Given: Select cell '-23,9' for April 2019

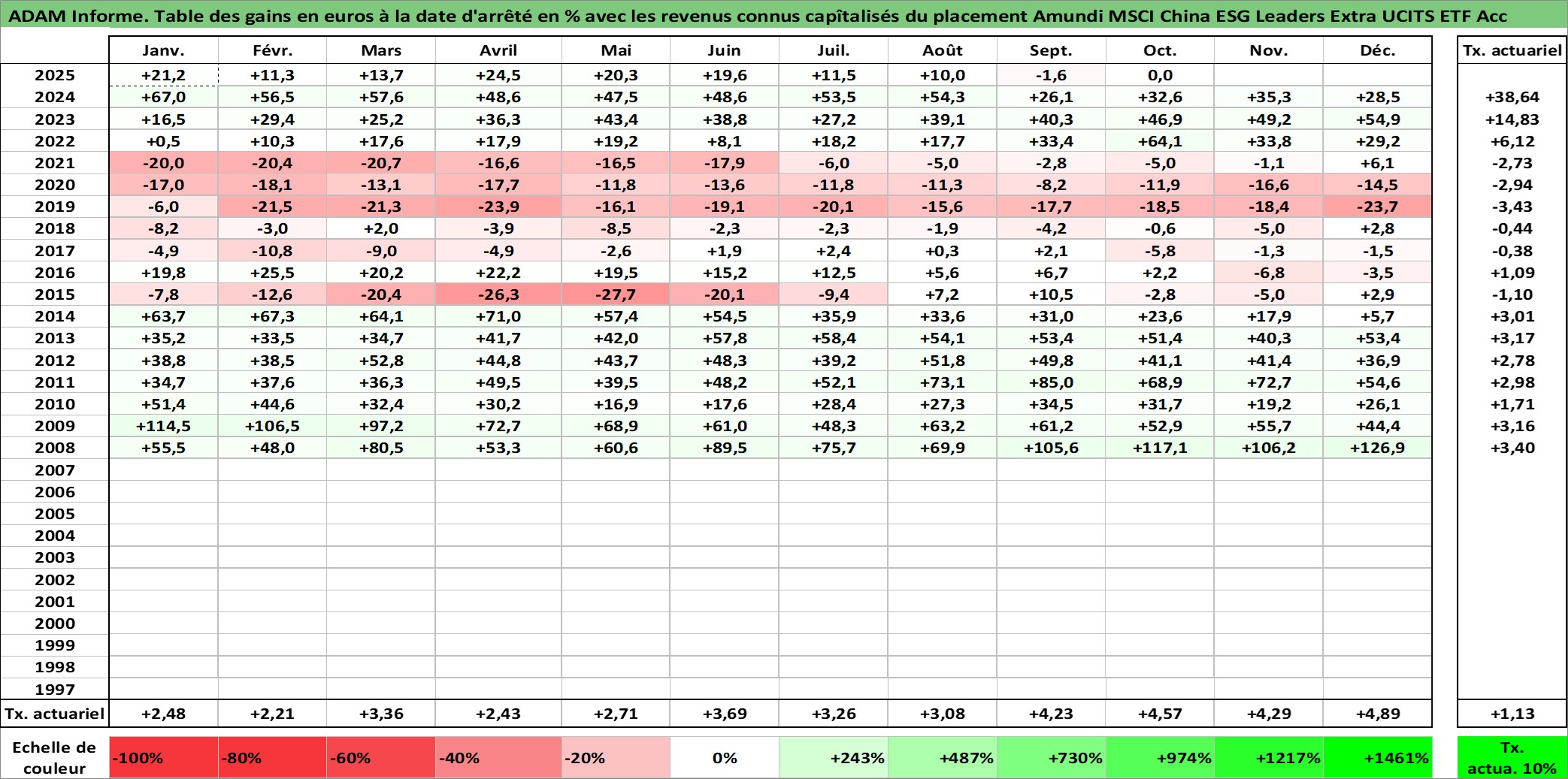Looking at the screenshot, I should coord(498,207).
